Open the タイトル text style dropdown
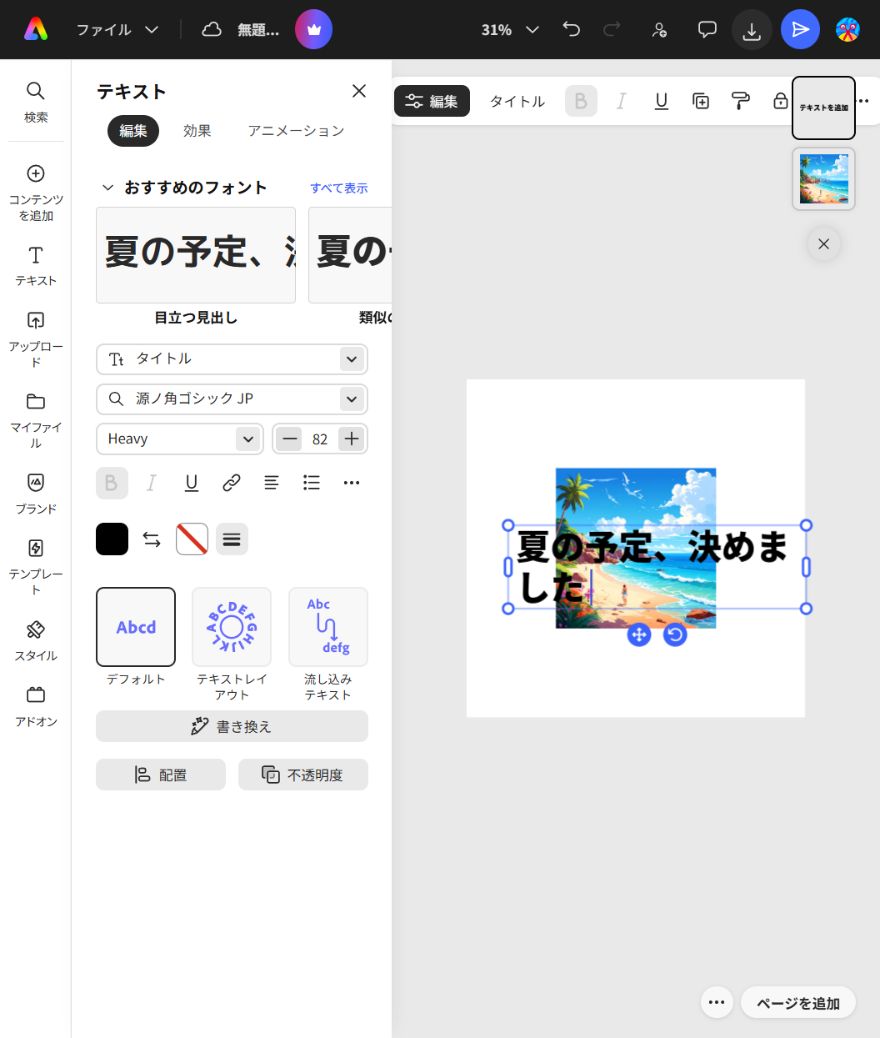The image size is (880, 1038). pyautogui.click(x=232, y=359)
